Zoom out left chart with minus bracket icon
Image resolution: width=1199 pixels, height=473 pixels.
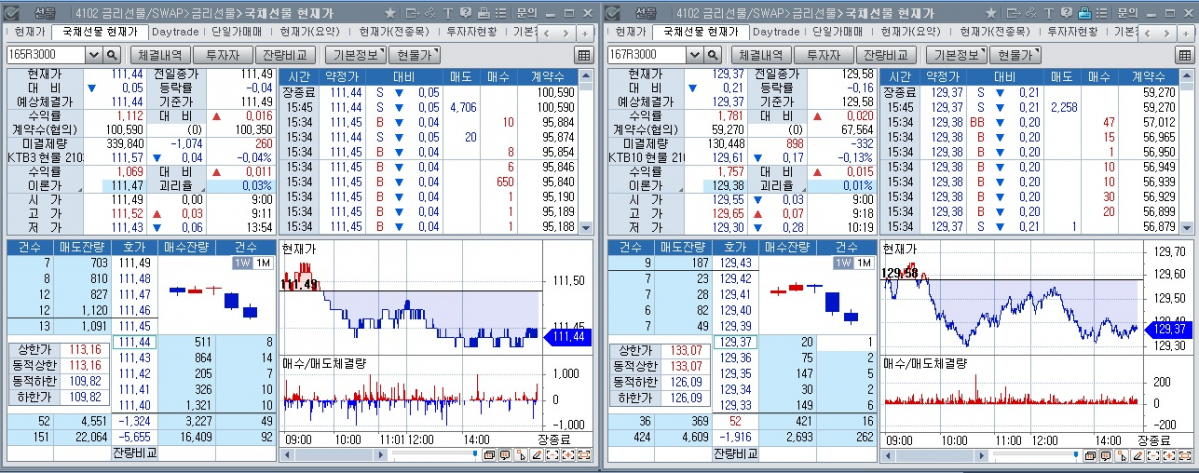click(x=553, y=455)
